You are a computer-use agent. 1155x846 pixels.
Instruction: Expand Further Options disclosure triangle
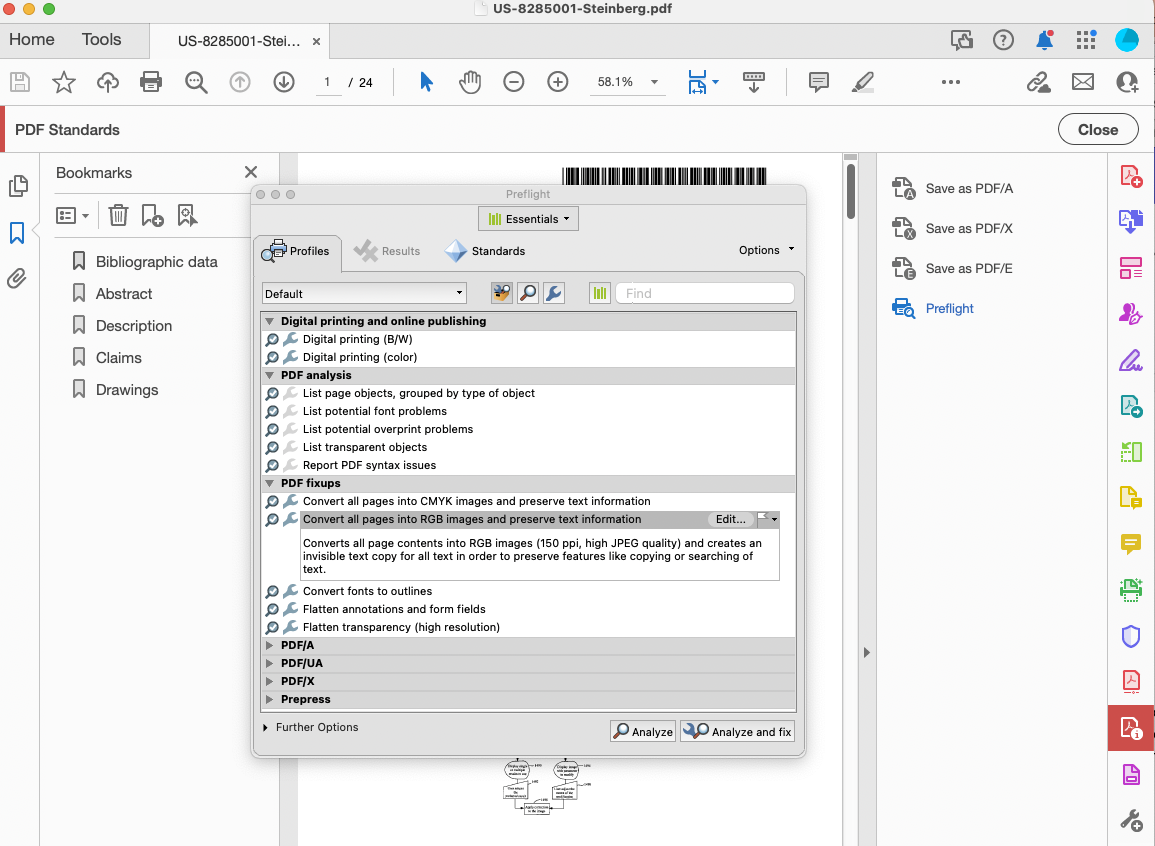[266, 728]
